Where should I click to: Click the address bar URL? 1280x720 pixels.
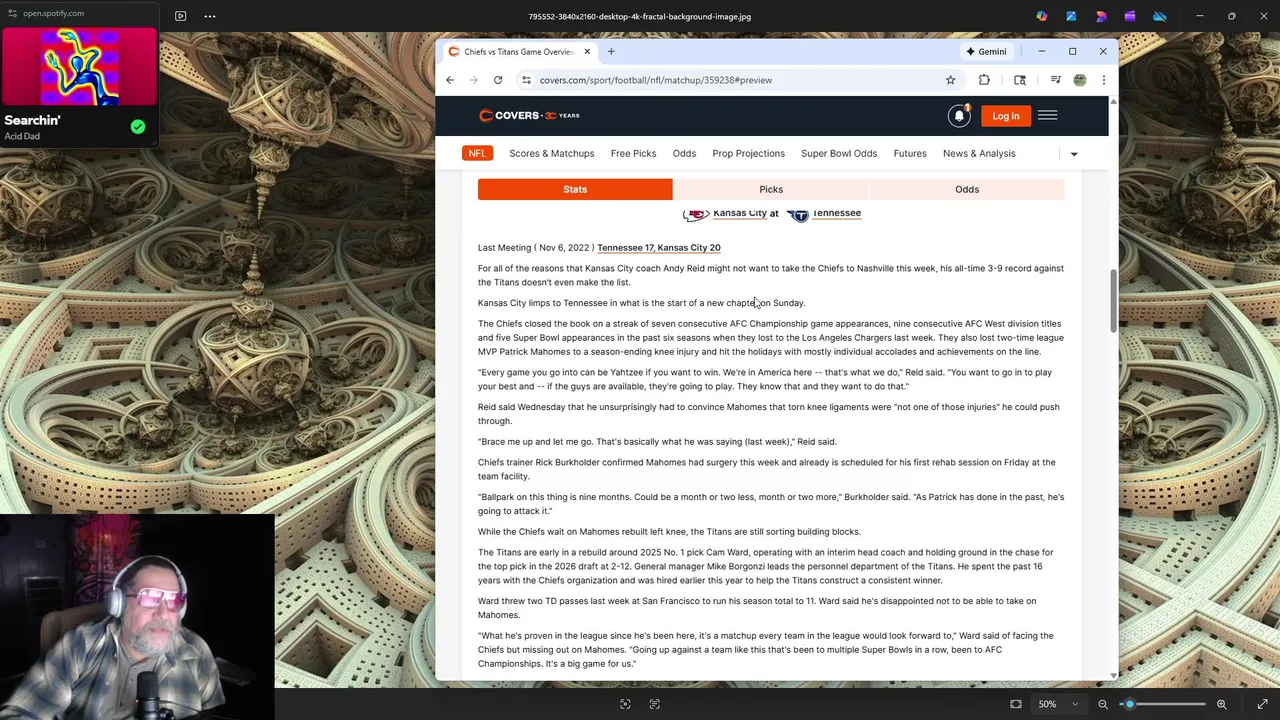[x=656, y=80]
